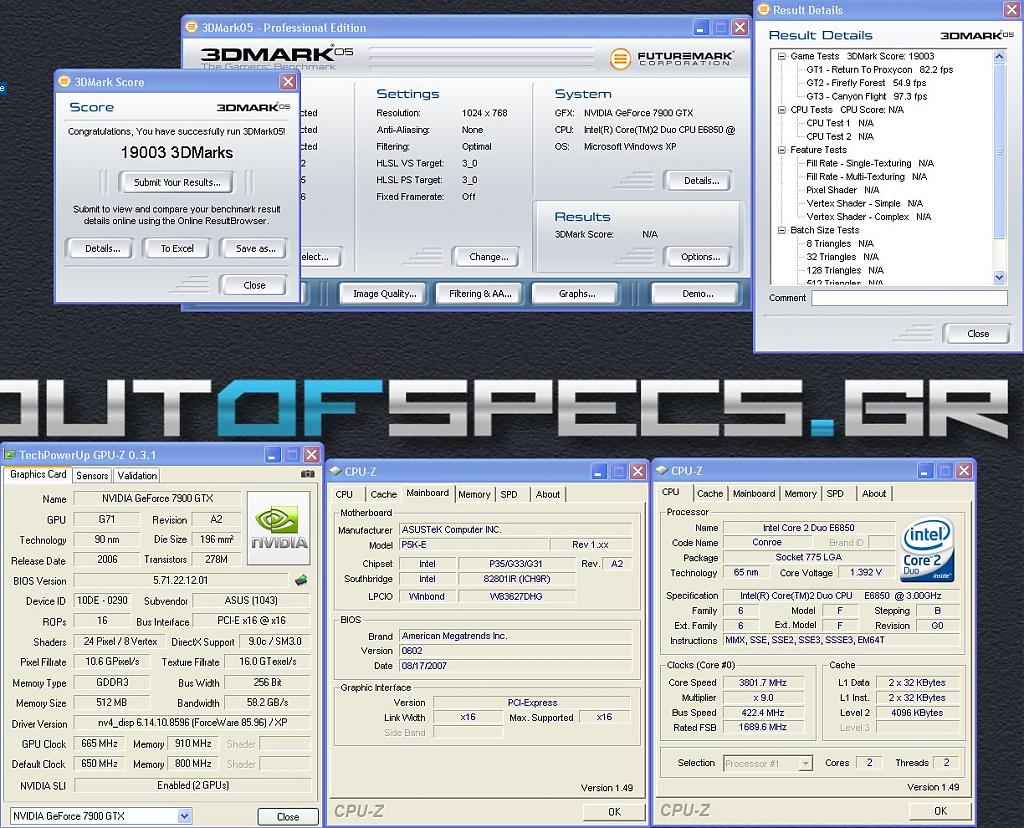
Task: Collapse the Feature Tests tree node
Action: [781, 150]
